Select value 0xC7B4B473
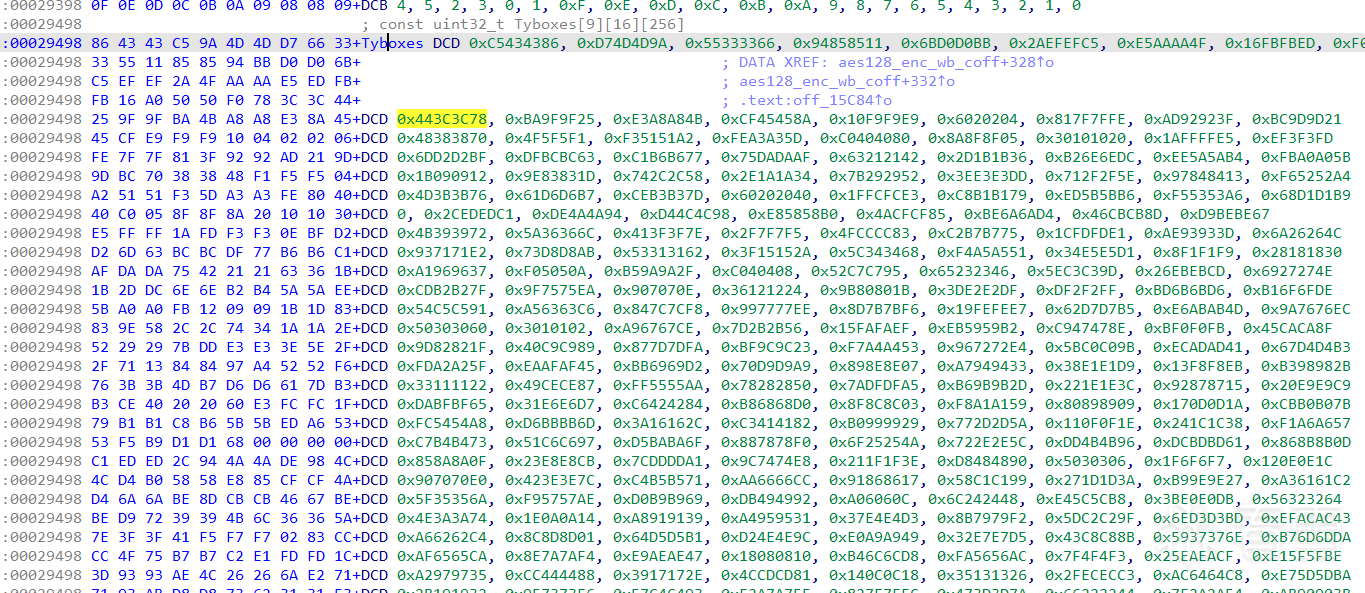This screenshot has width=1365, height=593. 442,443
